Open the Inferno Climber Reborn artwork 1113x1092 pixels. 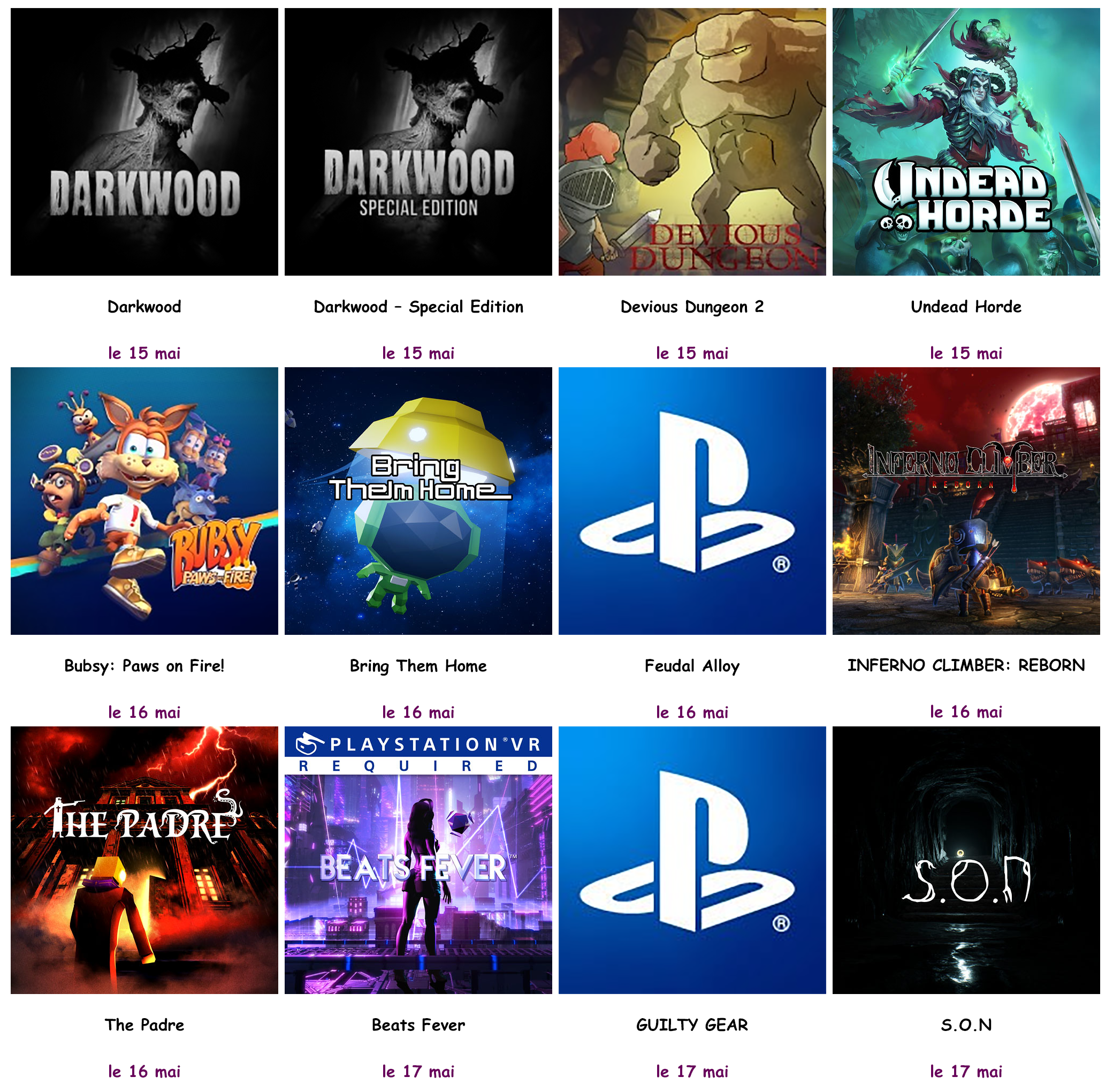[x=966, y=500]
